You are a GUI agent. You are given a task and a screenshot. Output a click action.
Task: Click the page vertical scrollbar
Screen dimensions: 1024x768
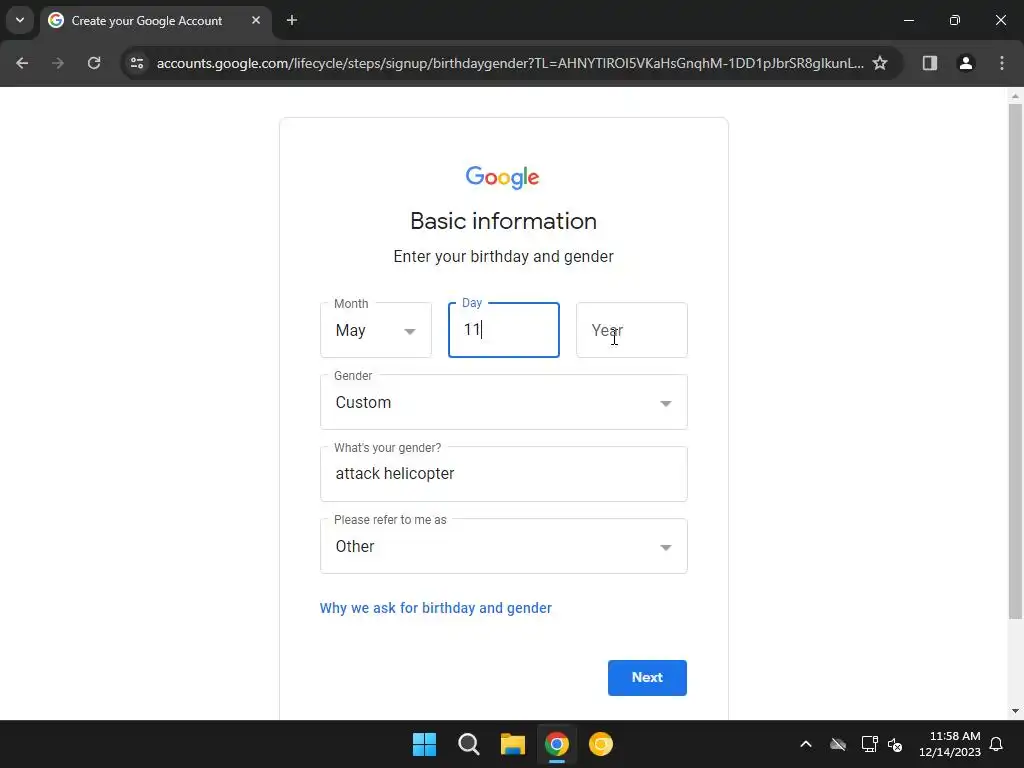(x=1015, y=361)
